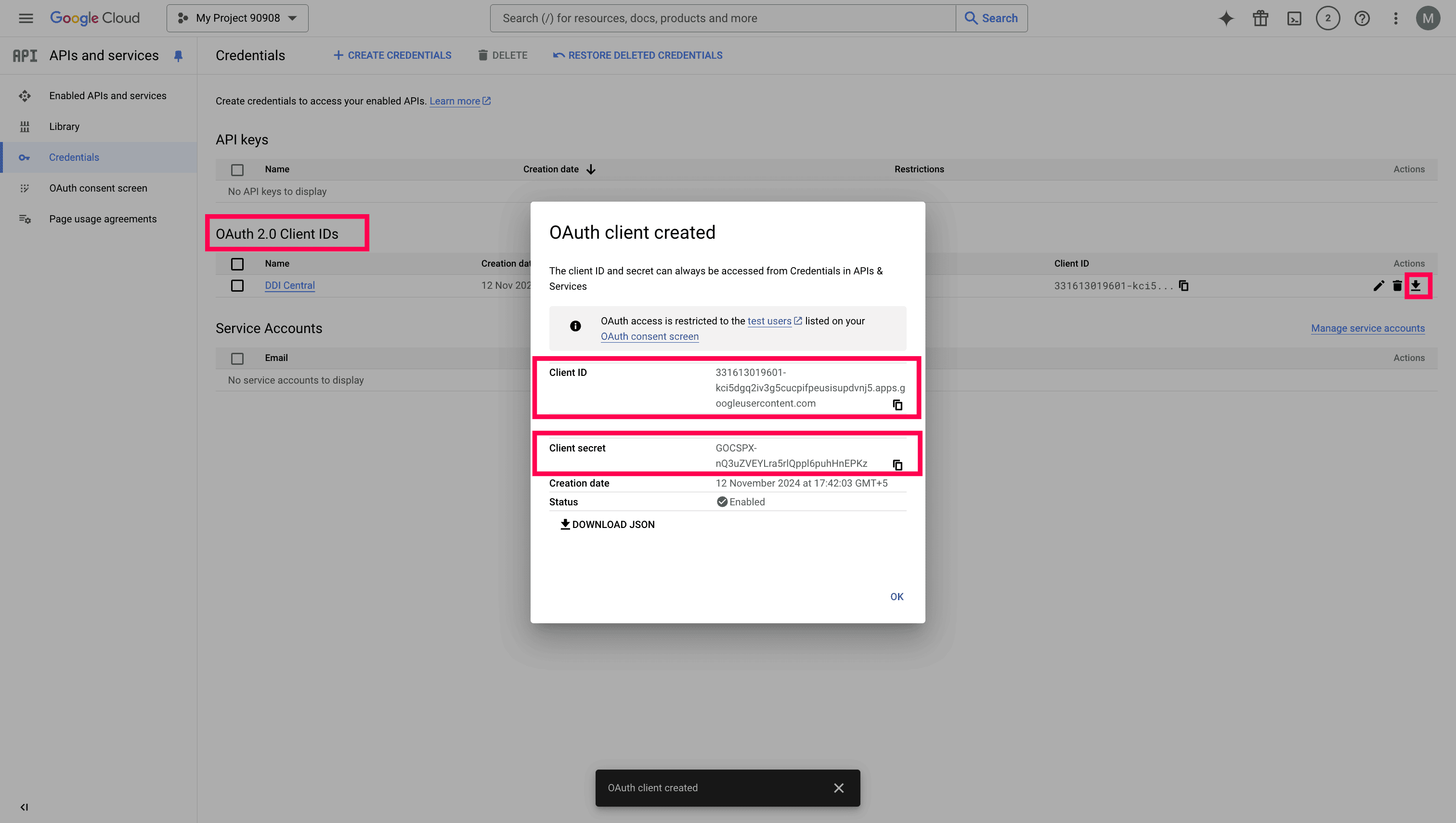Viewport: 1456px width, 823px height.
Task: Copy the Client ID in the dialog
Action: pos(897,405)
